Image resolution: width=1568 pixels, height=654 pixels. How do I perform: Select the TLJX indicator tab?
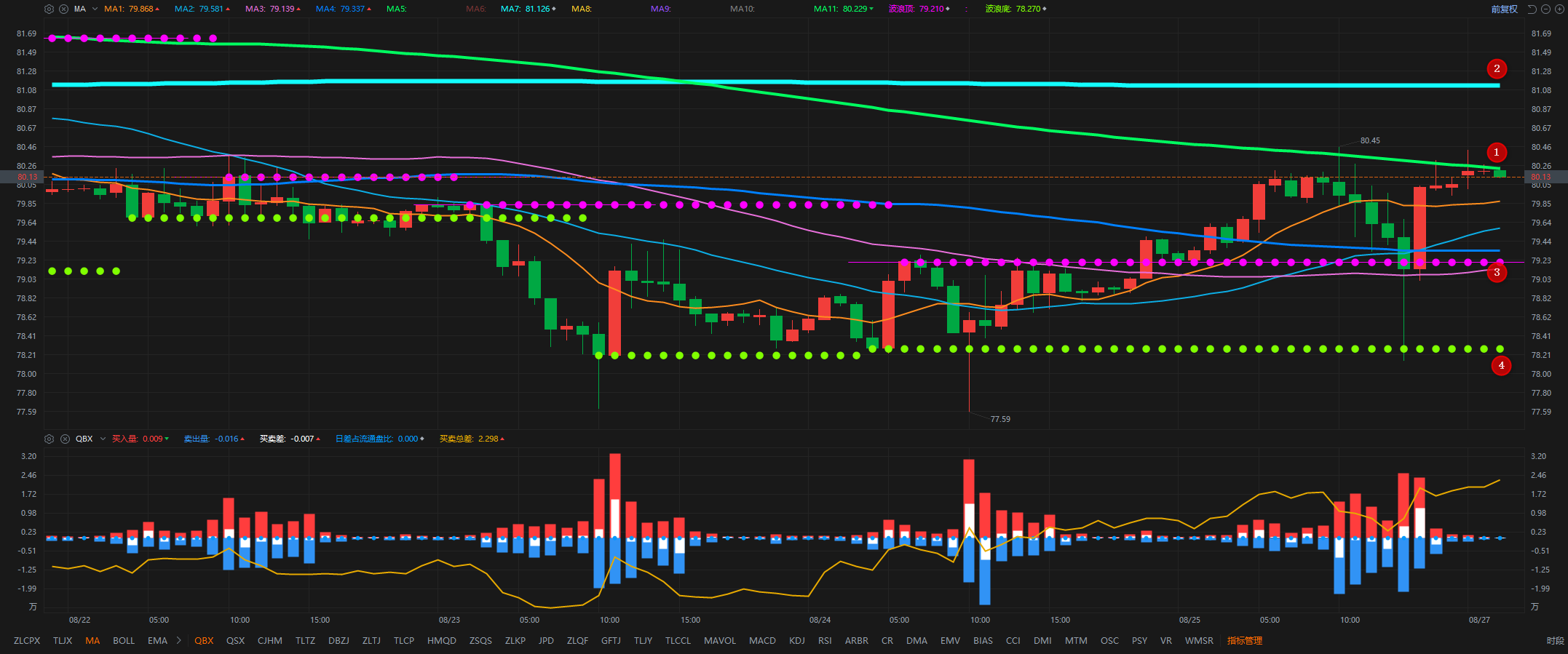click(x=63, y=640)
